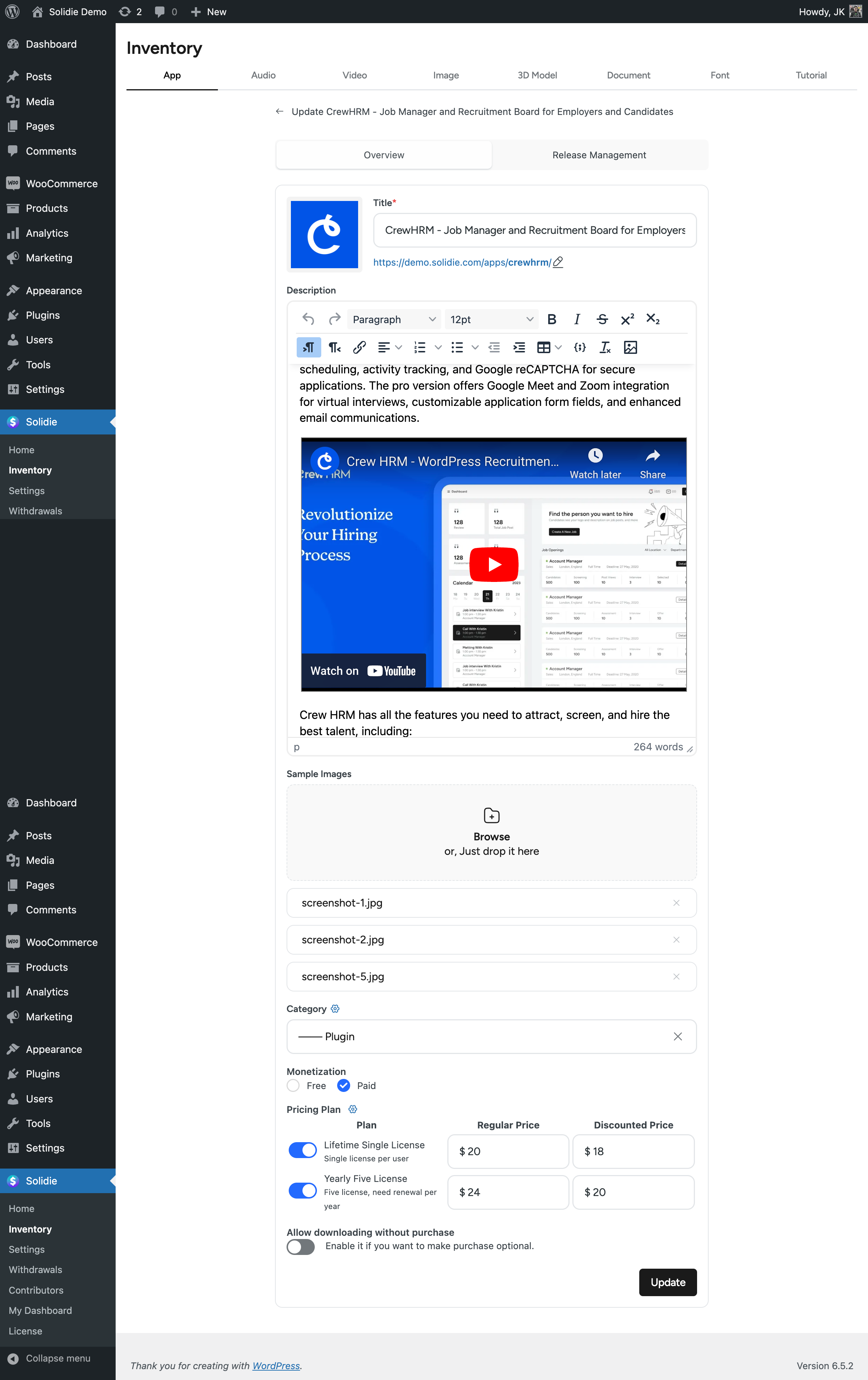This screenshot has height=1380, width=868.
Task: Undo the last edit in description editor
Action: [x=308, y=319]
